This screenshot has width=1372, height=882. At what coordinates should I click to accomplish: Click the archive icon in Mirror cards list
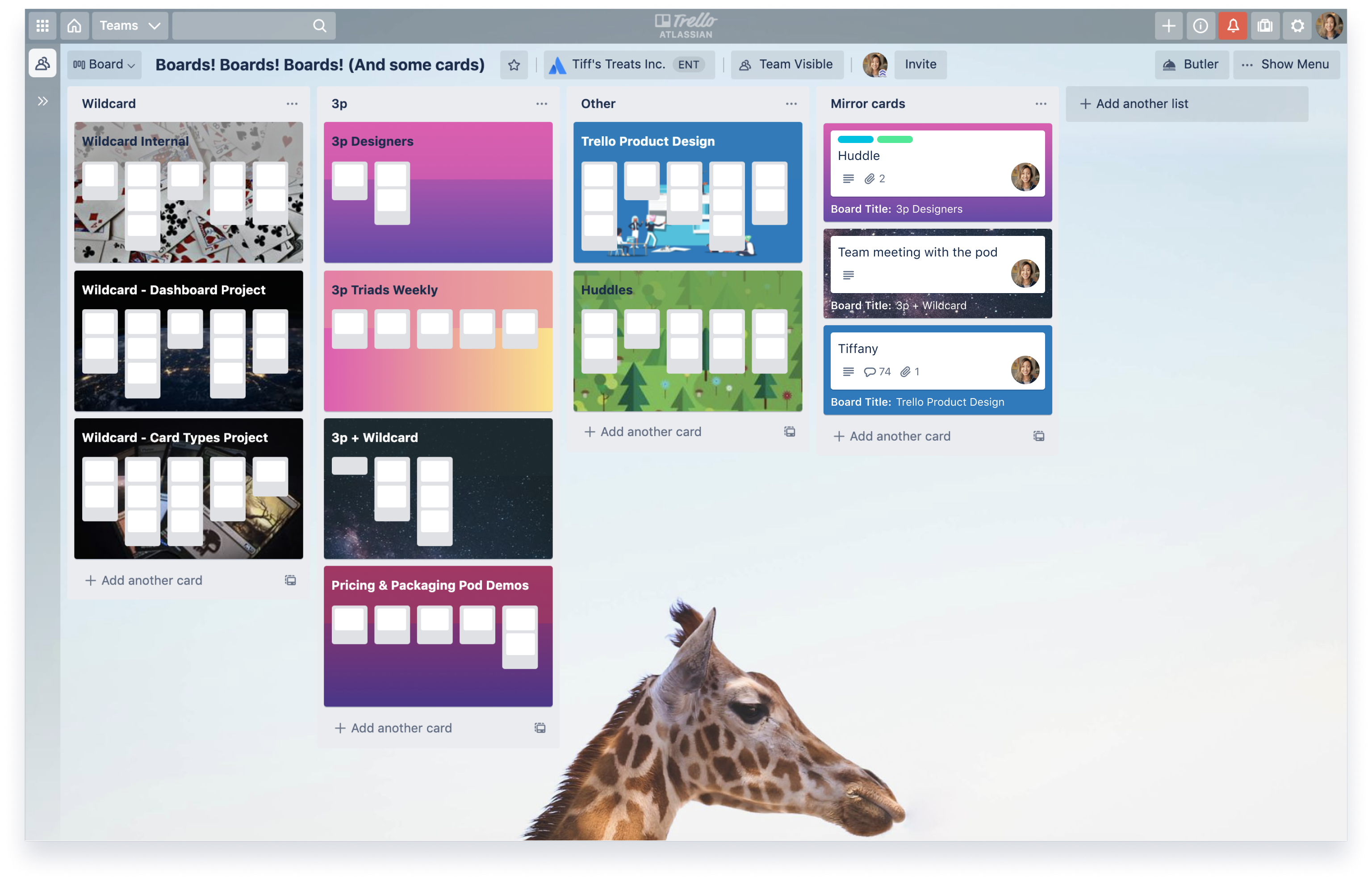[x=1039, y=435]
